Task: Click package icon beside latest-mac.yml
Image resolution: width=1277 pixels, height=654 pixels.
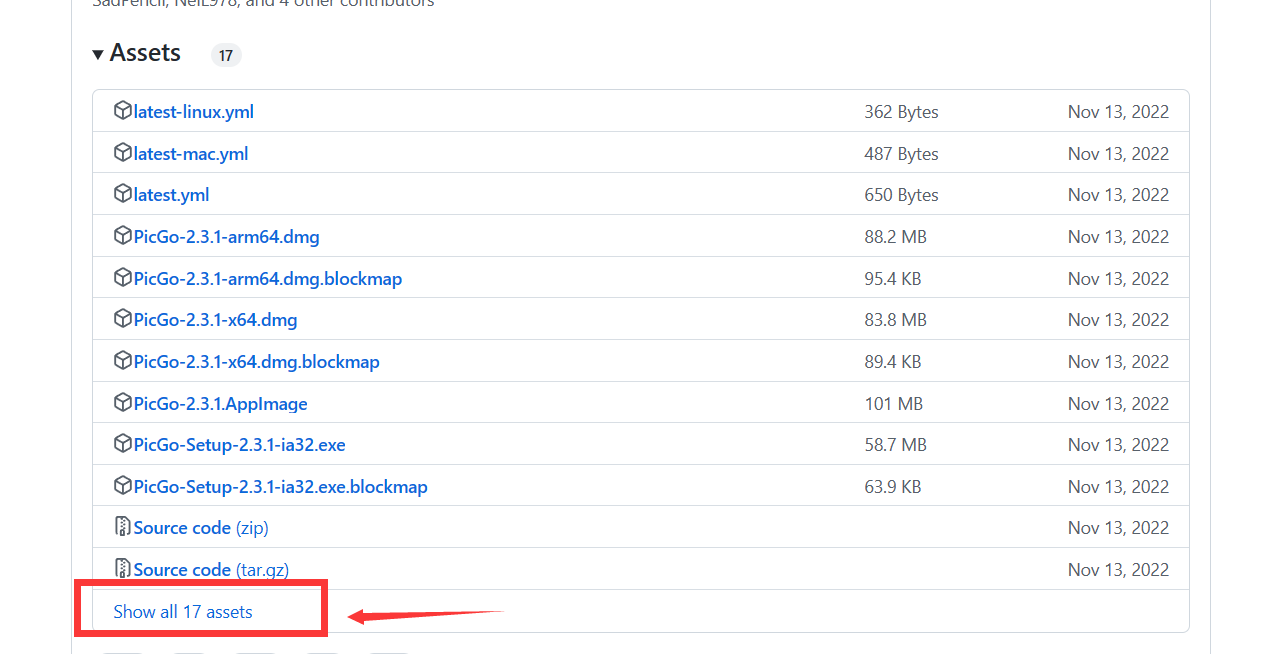Action: coord(123,153)
